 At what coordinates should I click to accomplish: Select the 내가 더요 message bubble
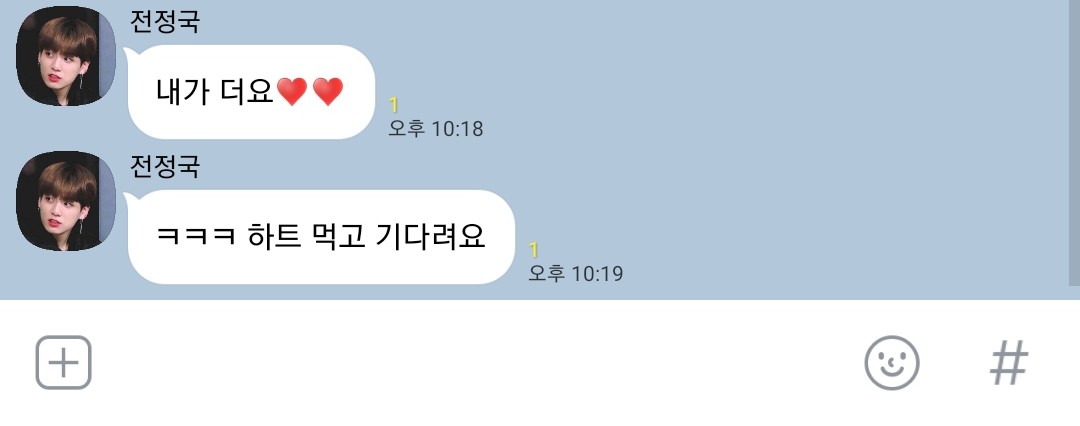click(251, 92)
